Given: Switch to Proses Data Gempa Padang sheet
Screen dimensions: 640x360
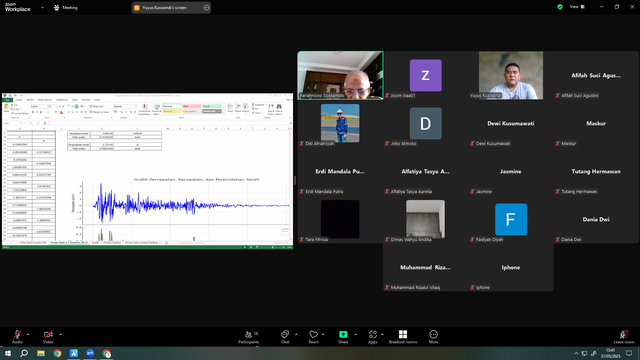Looking at the screenshot, I should tap(141, 242).
